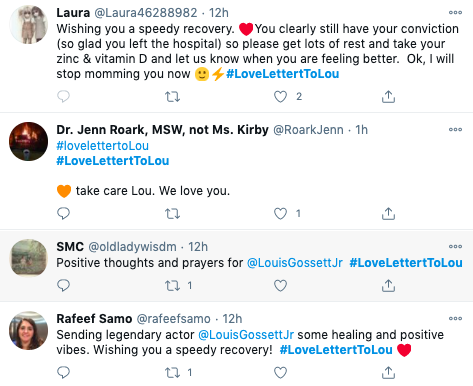Share Rafeef Samo's tweet
The height and width of the screenshot is (386, 473).
click(x=388, y=372)
